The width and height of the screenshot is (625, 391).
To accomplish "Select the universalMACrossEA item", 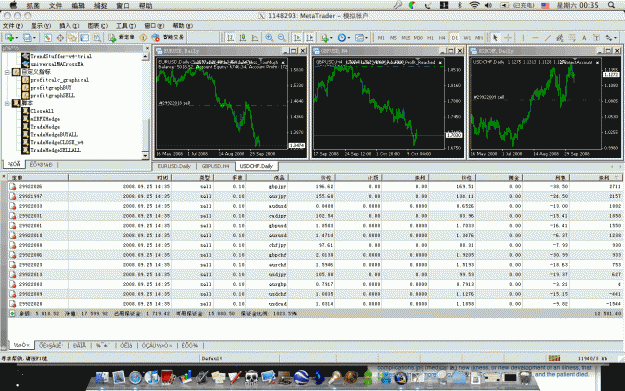I will click(x=57, y=64).
